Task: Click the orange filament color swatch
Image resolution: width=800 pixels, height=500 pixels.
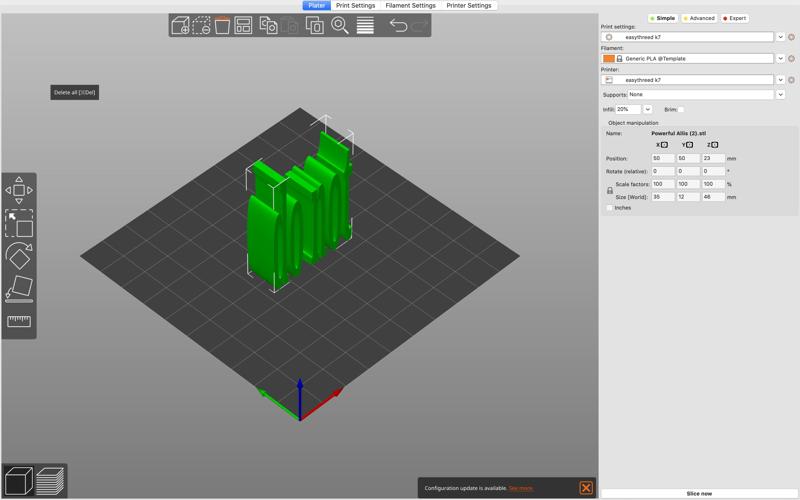Action: coord(608,59)
